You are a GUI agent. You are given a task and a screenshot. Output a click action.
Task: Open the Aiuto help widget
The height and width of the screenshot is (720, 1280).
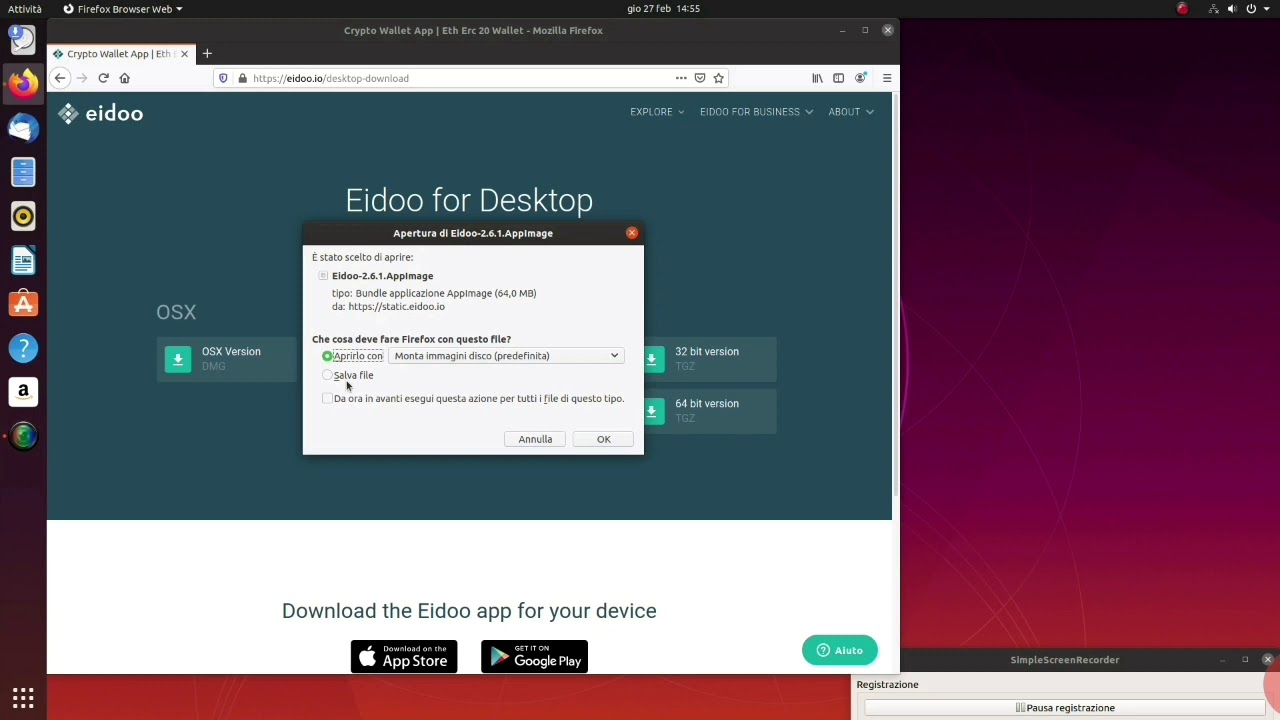pyautogui.click(x=840, y=650)
